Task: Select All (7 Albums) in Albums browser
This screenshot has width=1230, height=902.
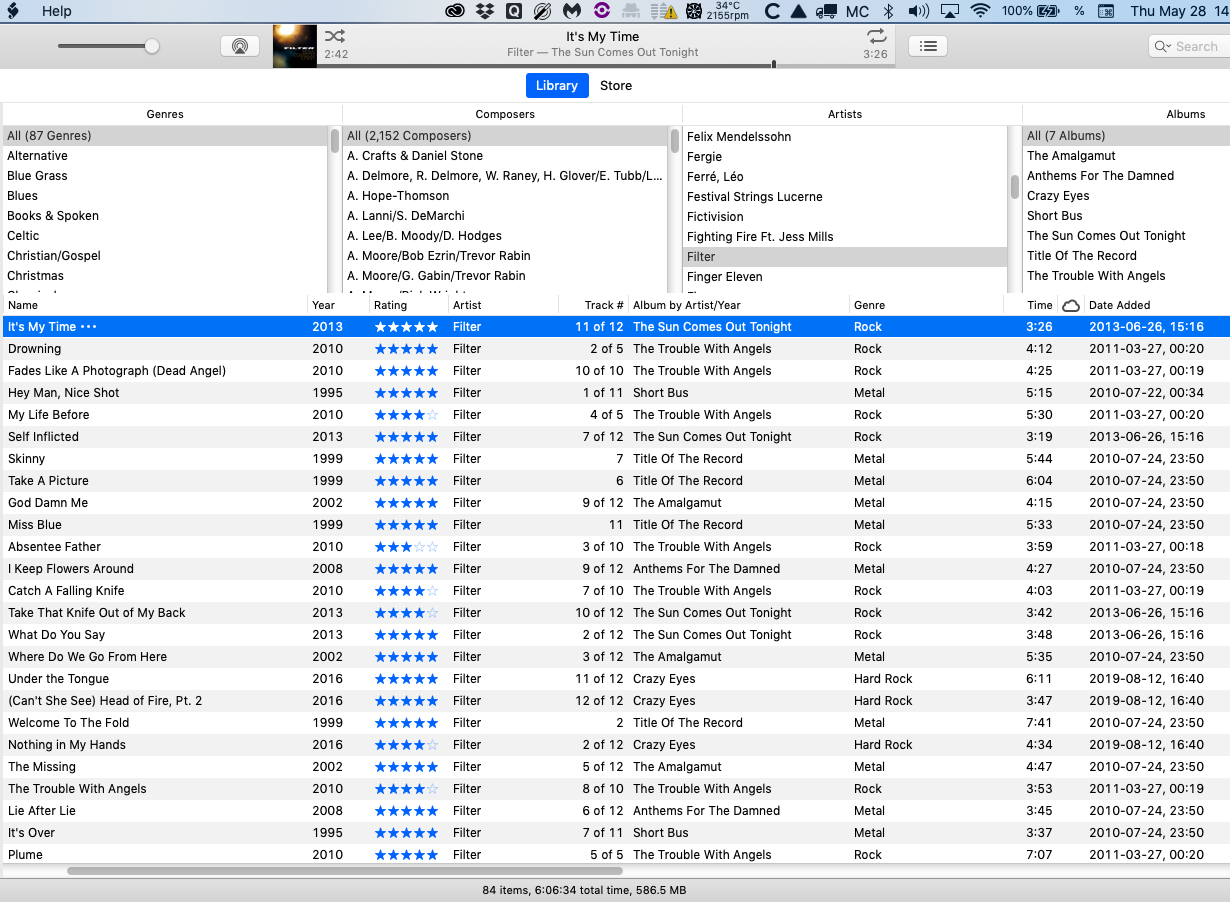Action: click(x=1126, y=136)
